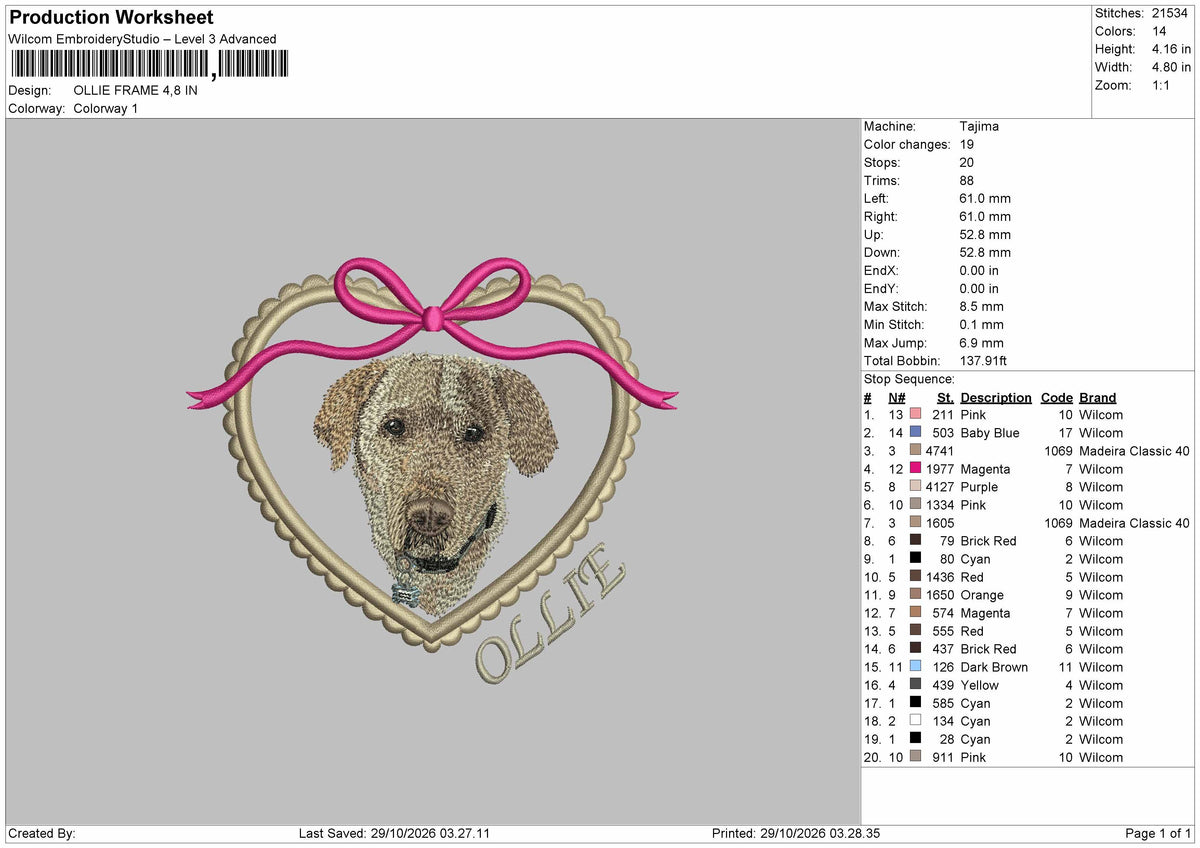Select the Machine value Tajima
Screen dimensions: 1200x848
(x=979, y=127)
